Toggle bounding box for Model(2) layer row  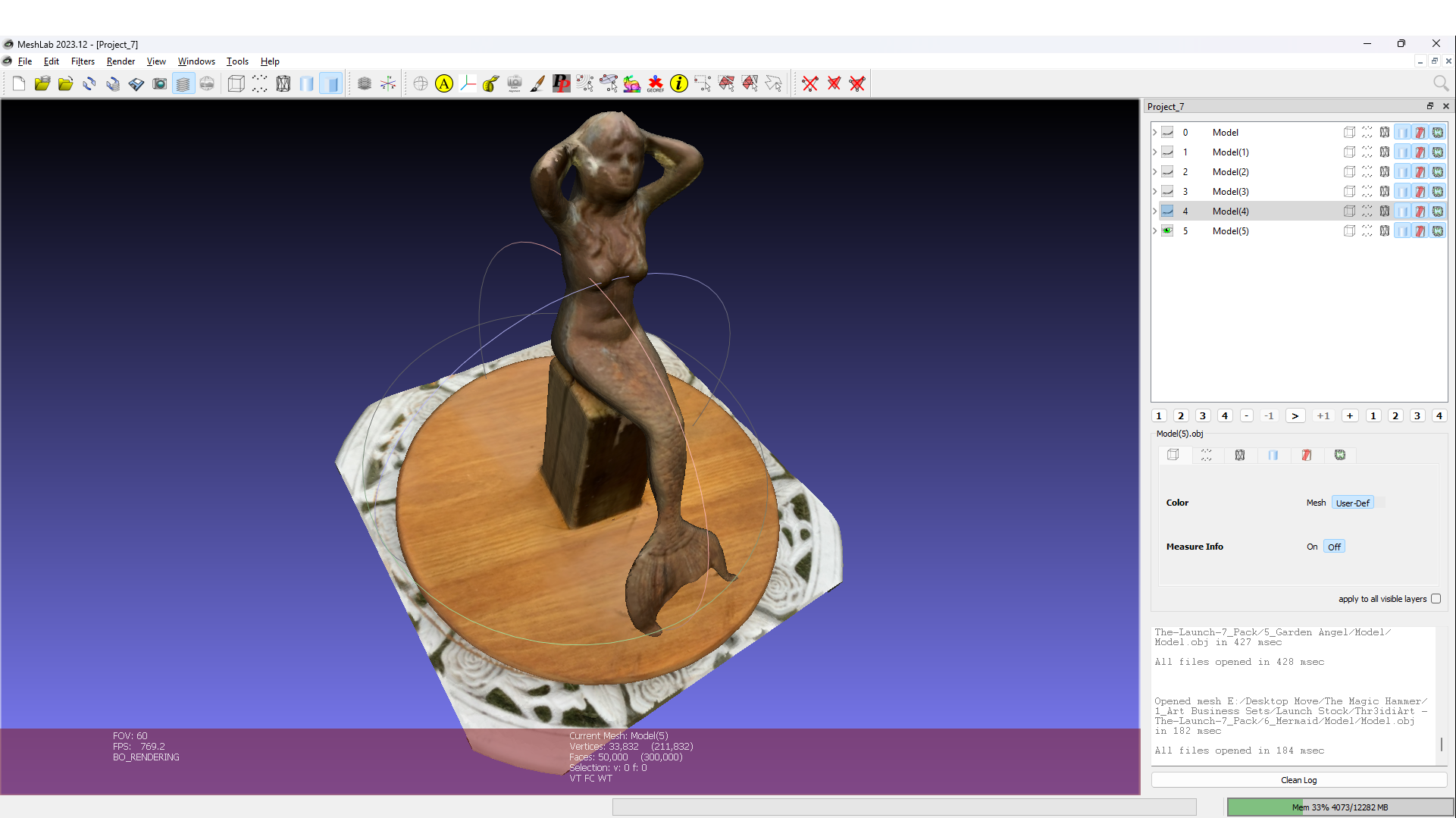tap(1349, 172)
